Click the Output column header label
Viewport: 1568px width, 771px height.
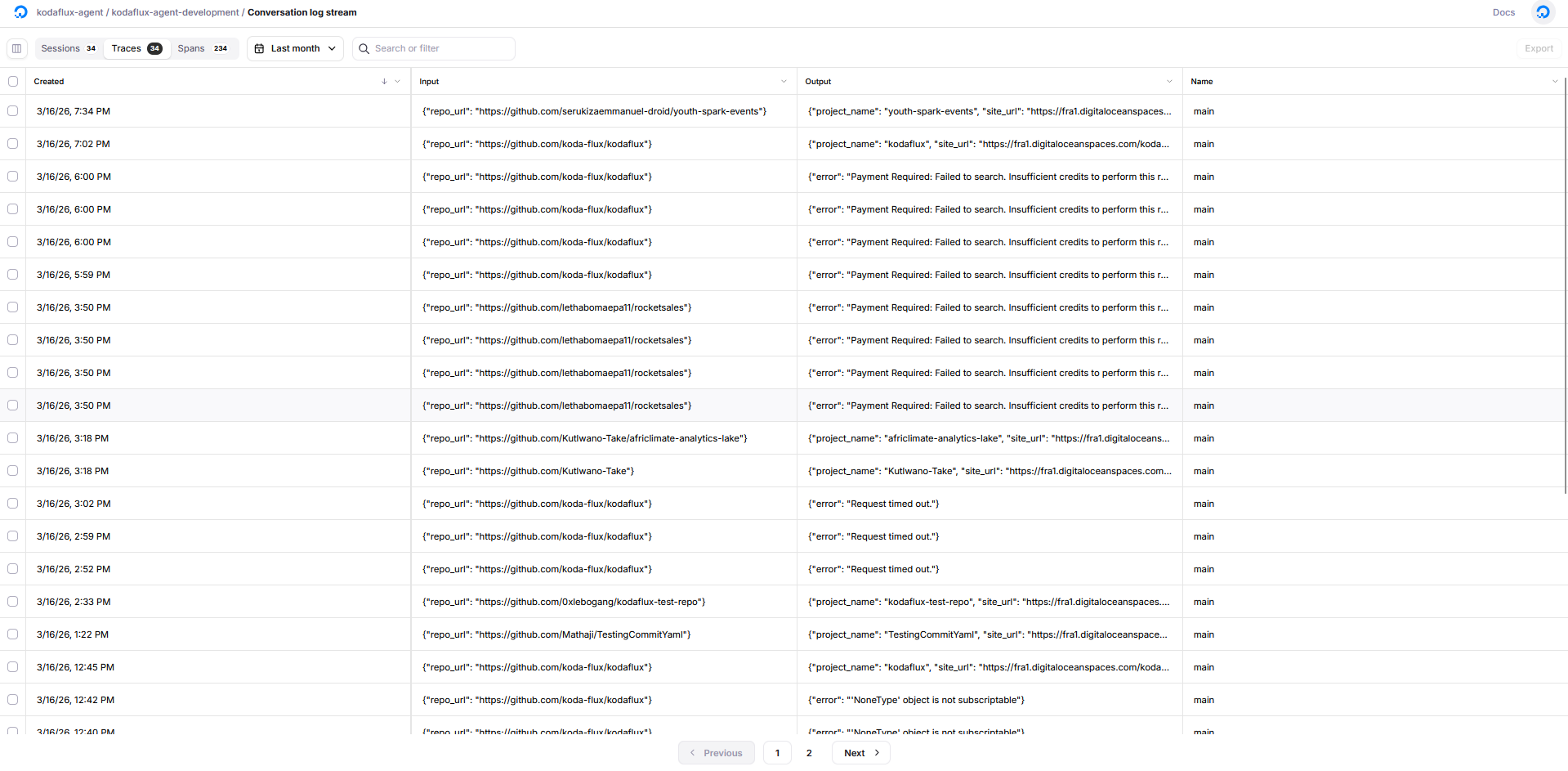tap(818, 82)
